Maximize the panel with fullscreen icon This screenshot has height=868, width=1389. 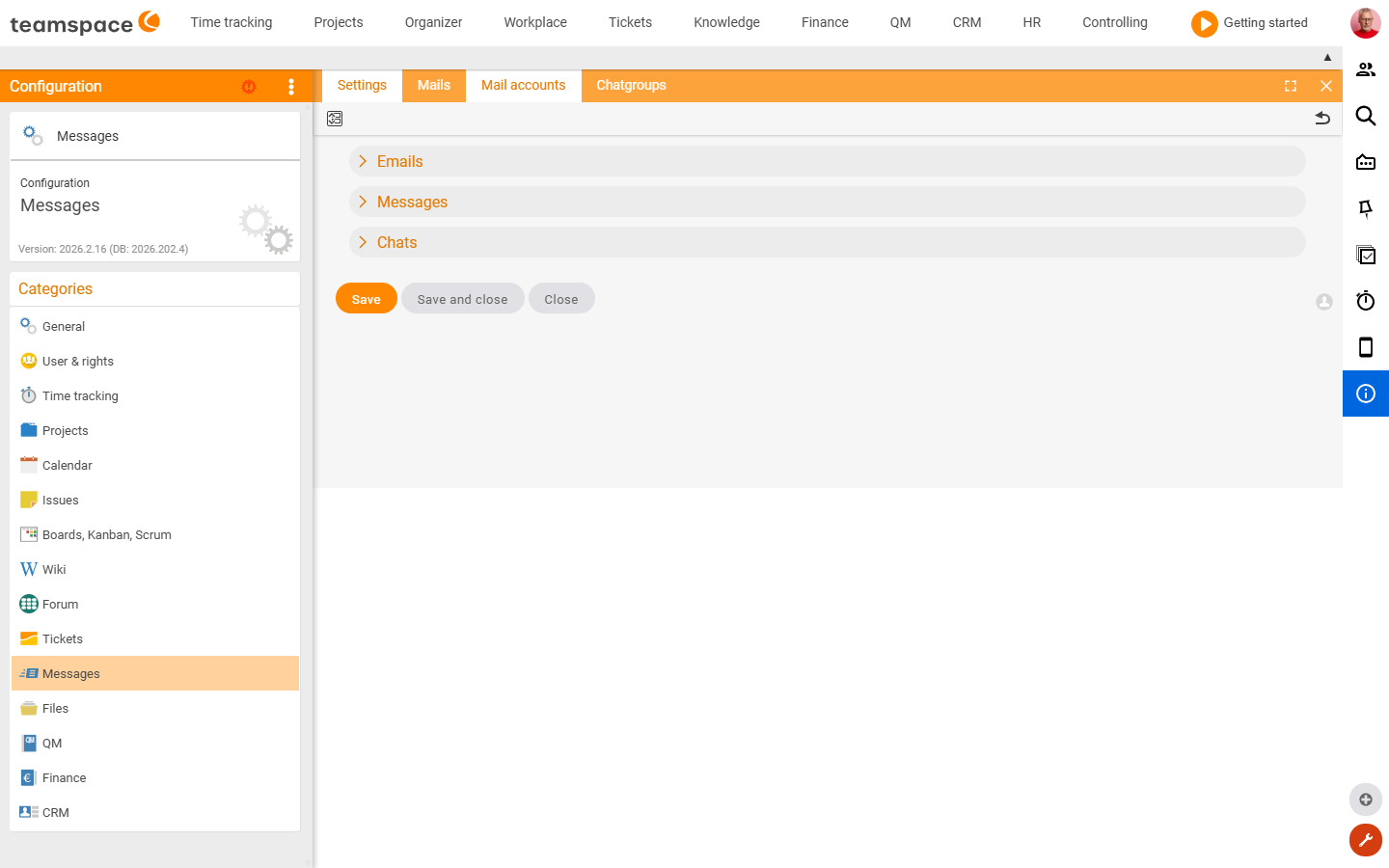1291,86
